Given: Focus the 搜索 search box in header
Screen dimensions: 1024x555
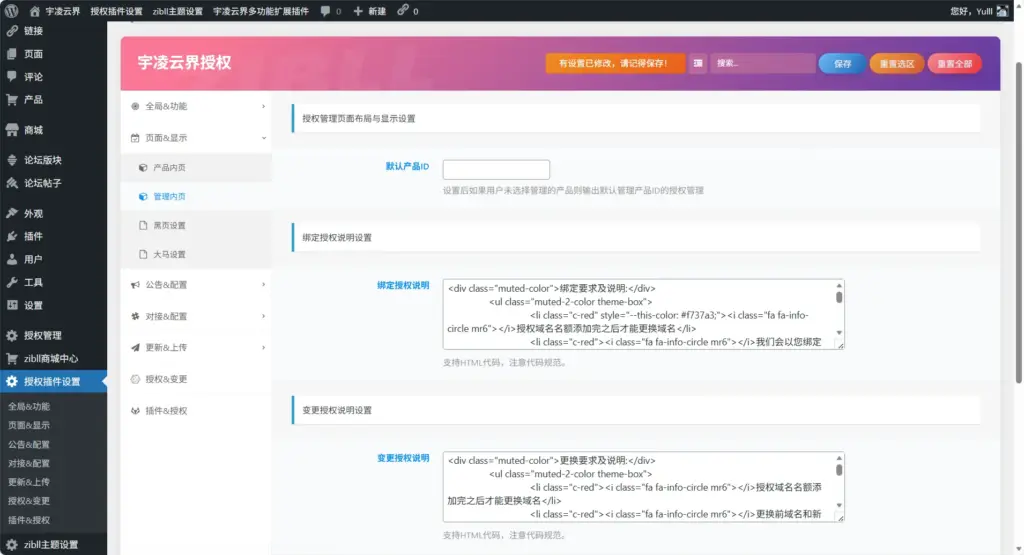Looking at the screenshot, I should point(763,63).
